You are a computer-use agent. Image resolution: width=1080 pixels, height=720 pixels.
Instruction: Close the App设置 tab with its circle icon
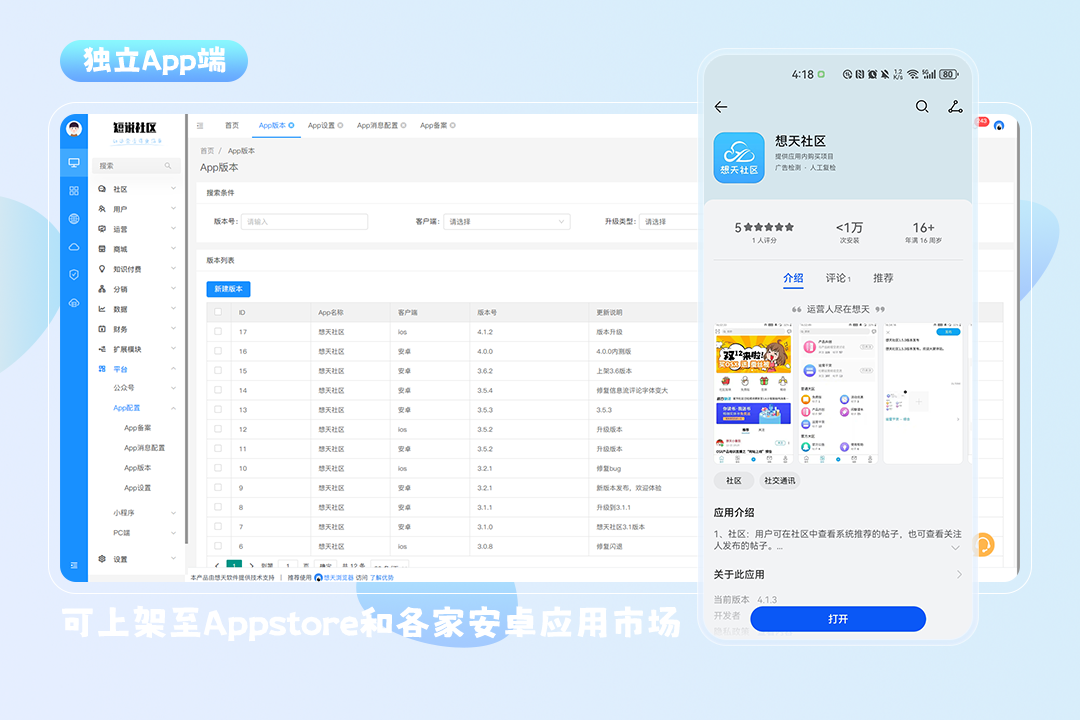coord(340,125)
